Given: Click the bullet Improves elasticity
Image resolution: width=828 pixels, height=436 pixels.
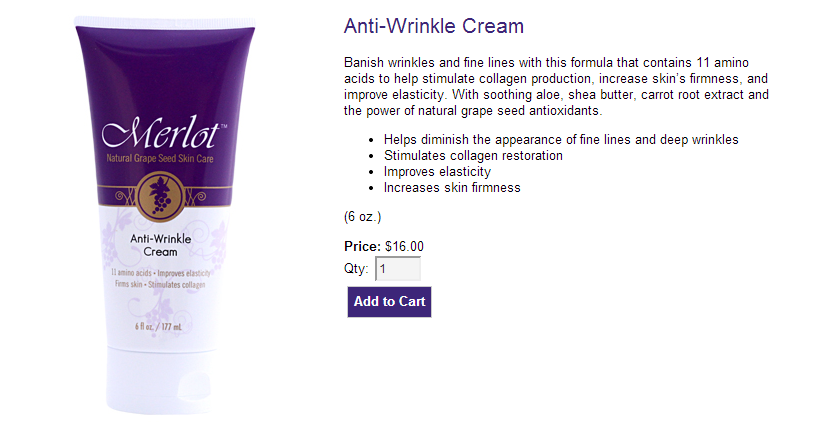Looking at the screenshot, I should 437,172.
